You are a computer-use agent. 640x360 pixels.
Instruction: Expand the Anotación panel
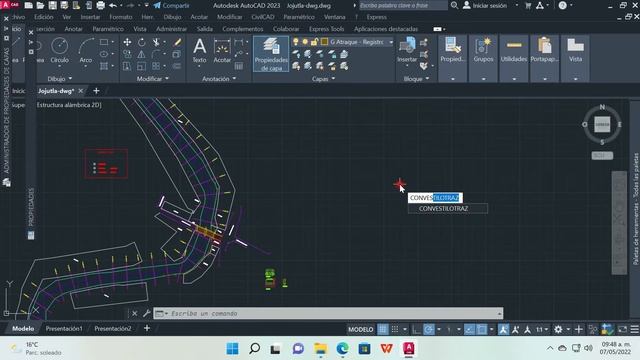click(x=219, y=78)
